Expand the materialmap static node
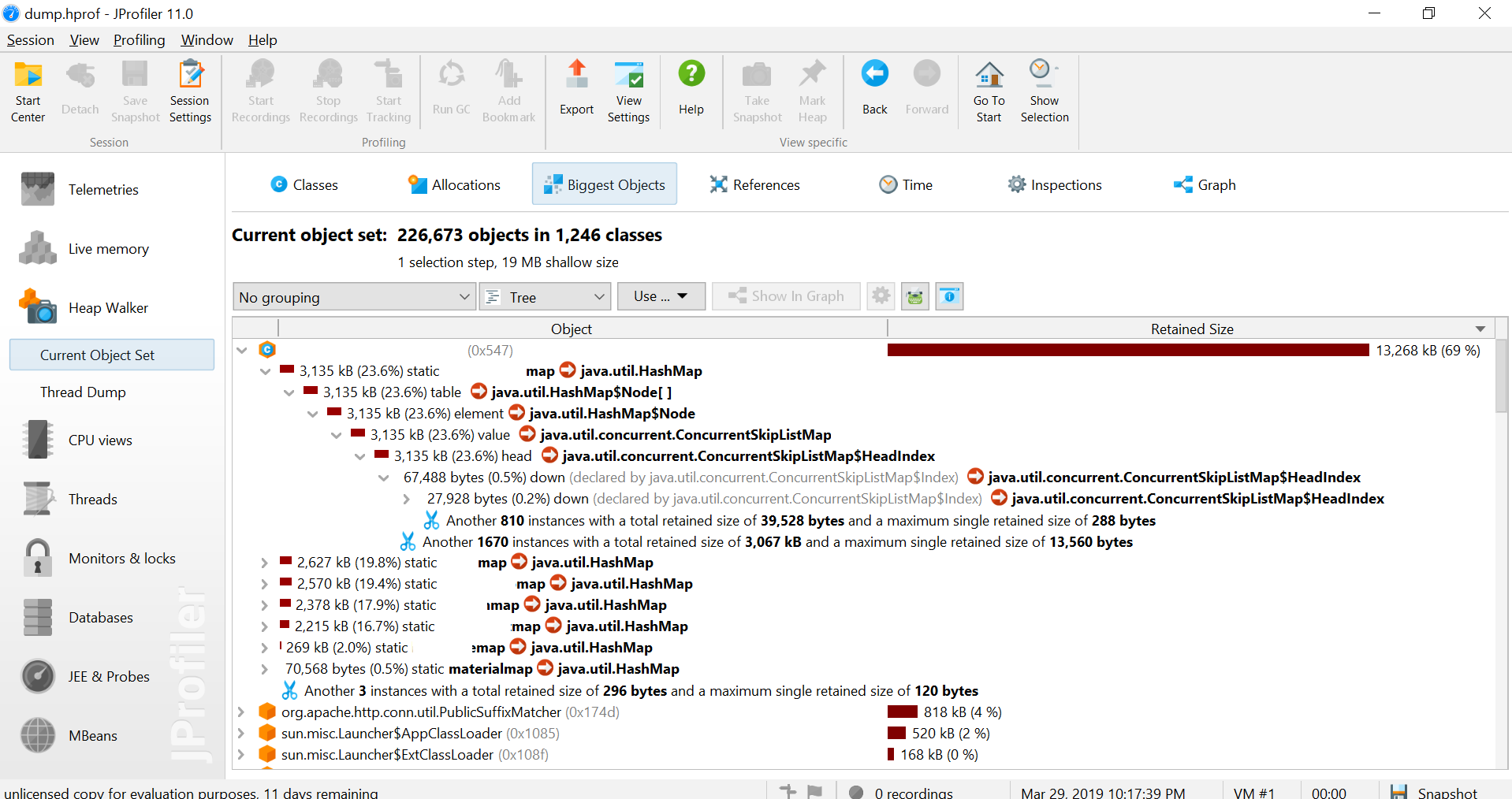Image resolution: width=1512 pixels, height=799 pixels. (x=265, y=669)
